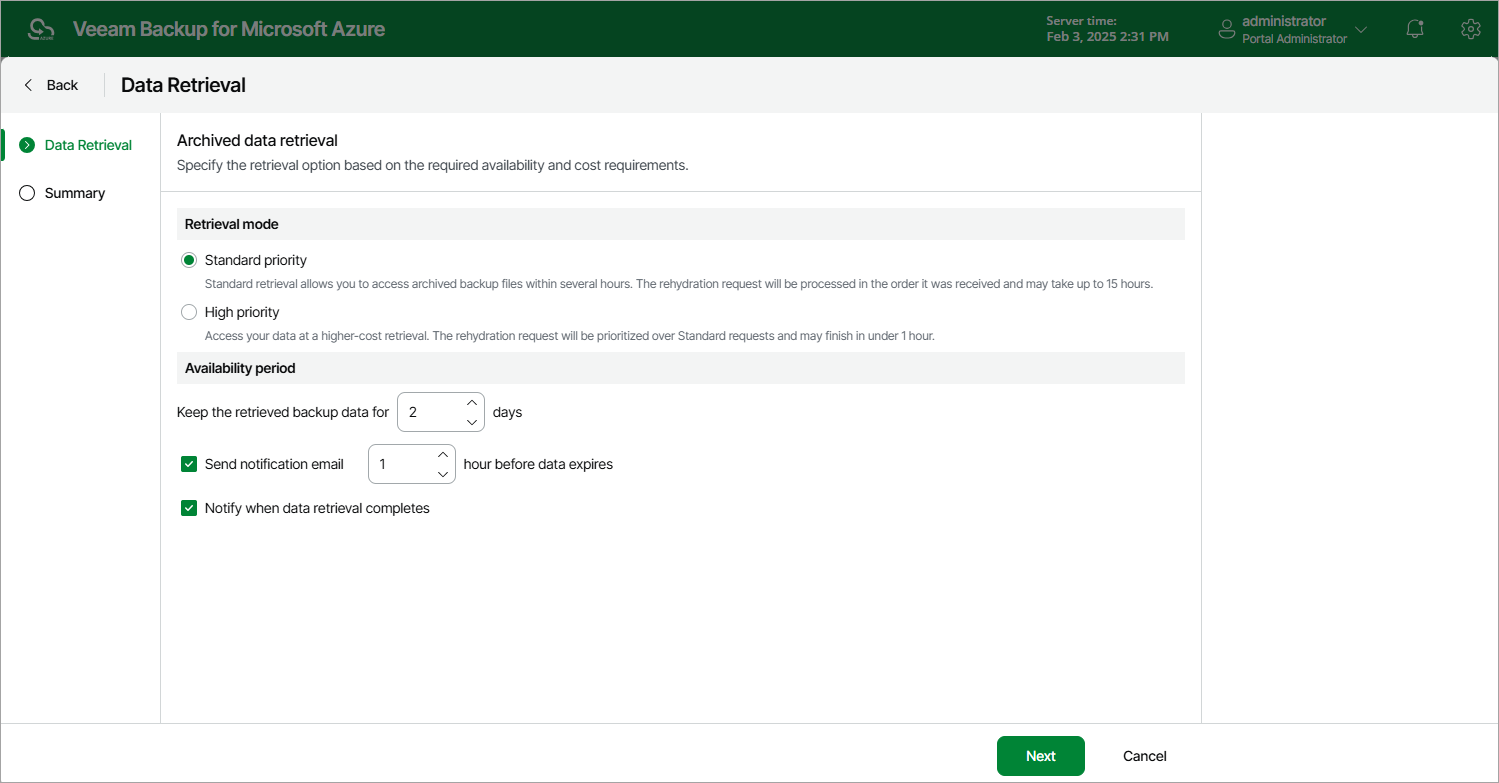Click the Summary step circle icon
This screenshot has width=1499, height=783.
27,193
